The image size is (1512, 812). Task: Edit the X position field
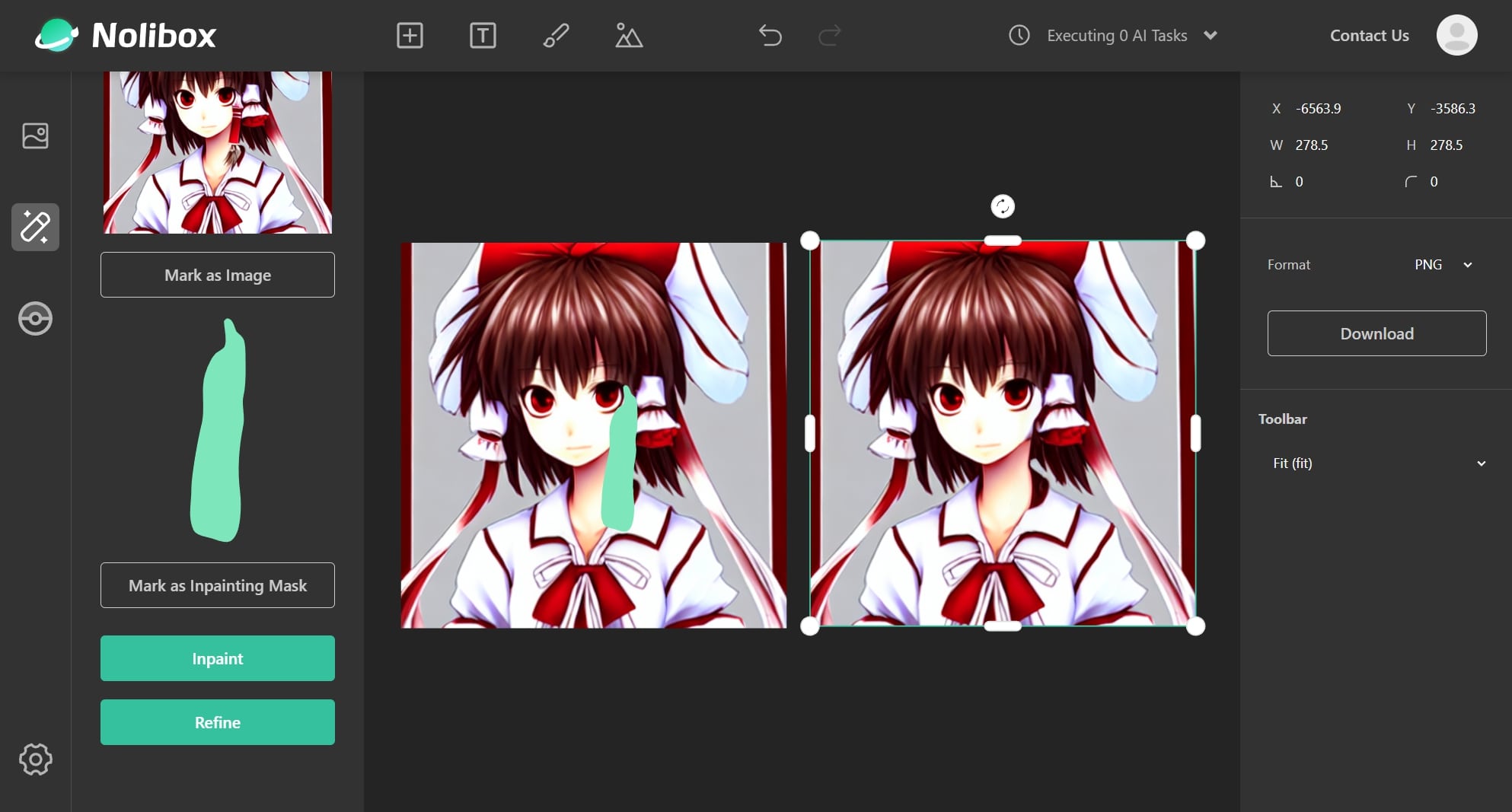click(x=1319, y=109)
